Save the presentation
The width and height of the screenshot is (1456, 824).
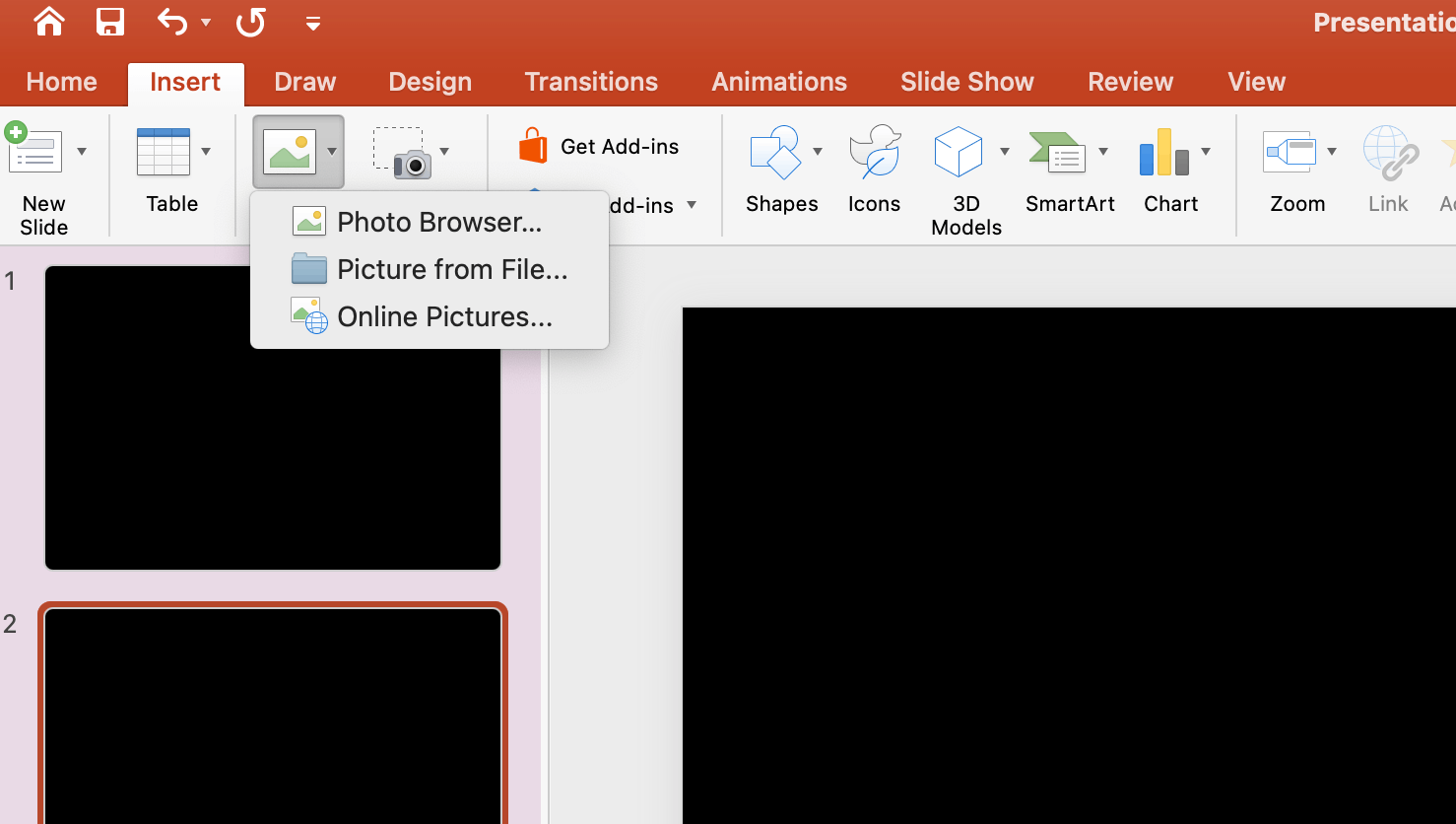pyautogui.click(x=109, y=22)
